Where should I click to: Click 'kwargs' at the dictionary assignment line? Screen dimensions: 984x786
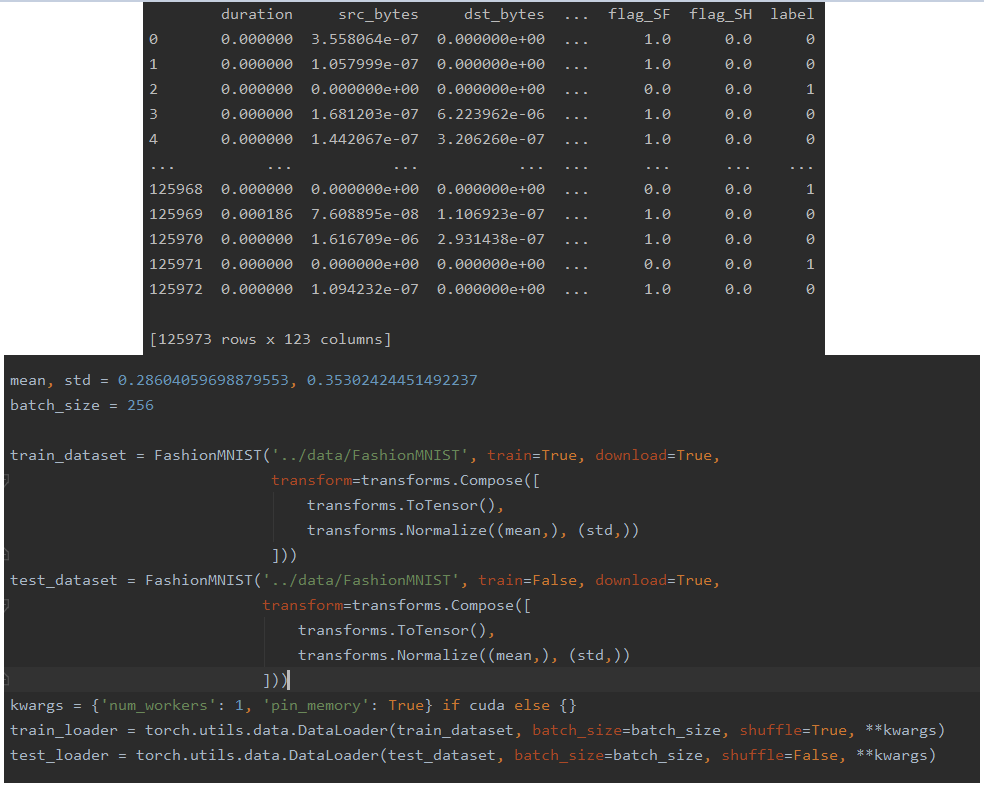pyautogui.click(x=36, y=706)
